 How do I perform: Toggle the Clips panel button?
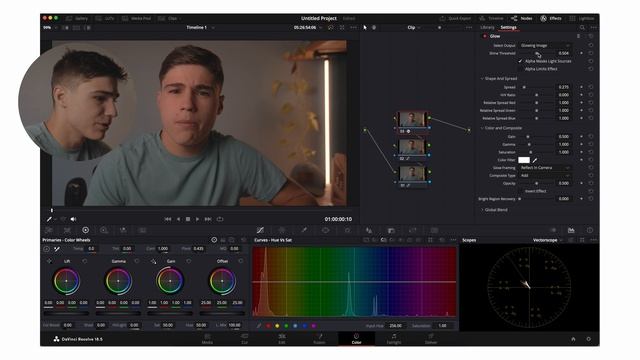[x=169, y=18]
